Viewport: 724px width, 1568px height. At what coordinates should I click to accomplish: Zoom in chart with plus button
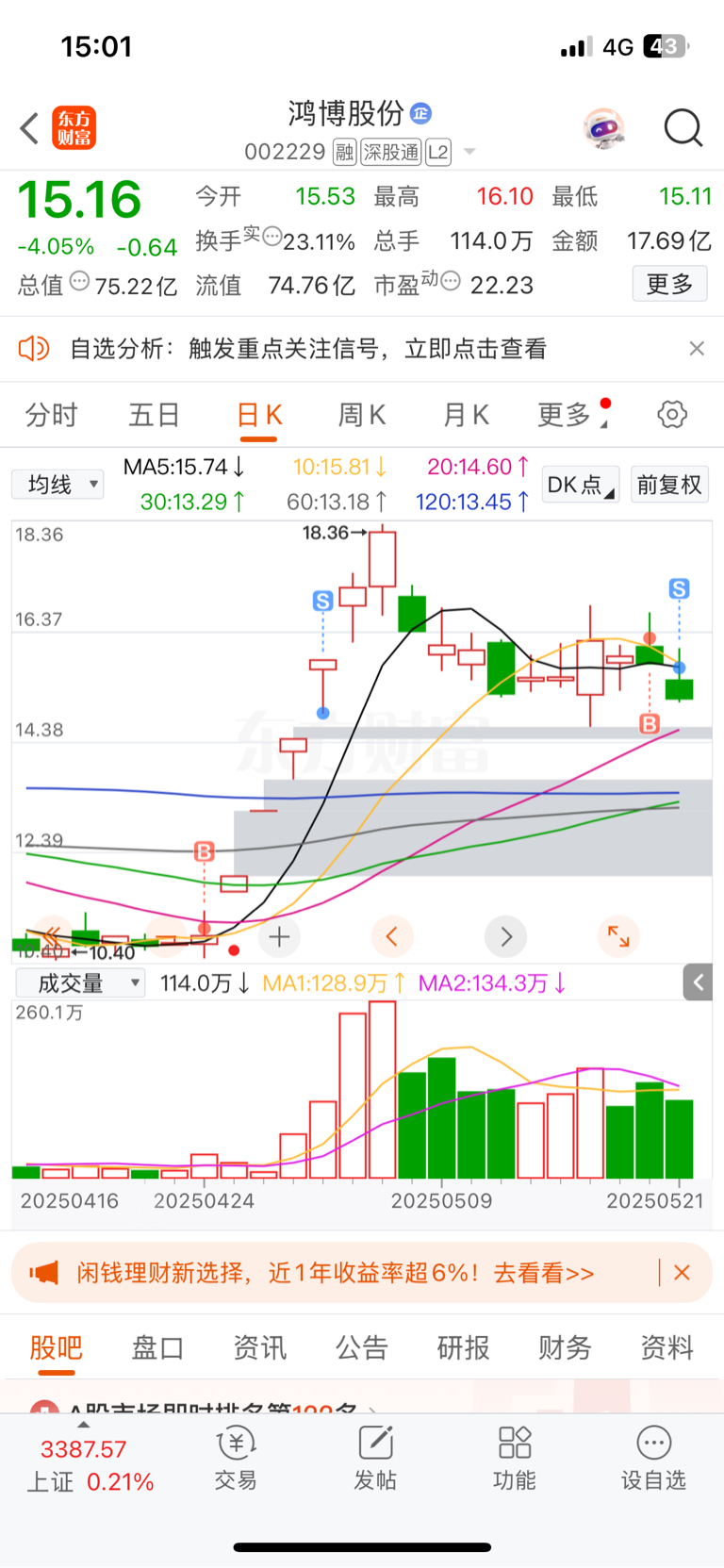279,936
